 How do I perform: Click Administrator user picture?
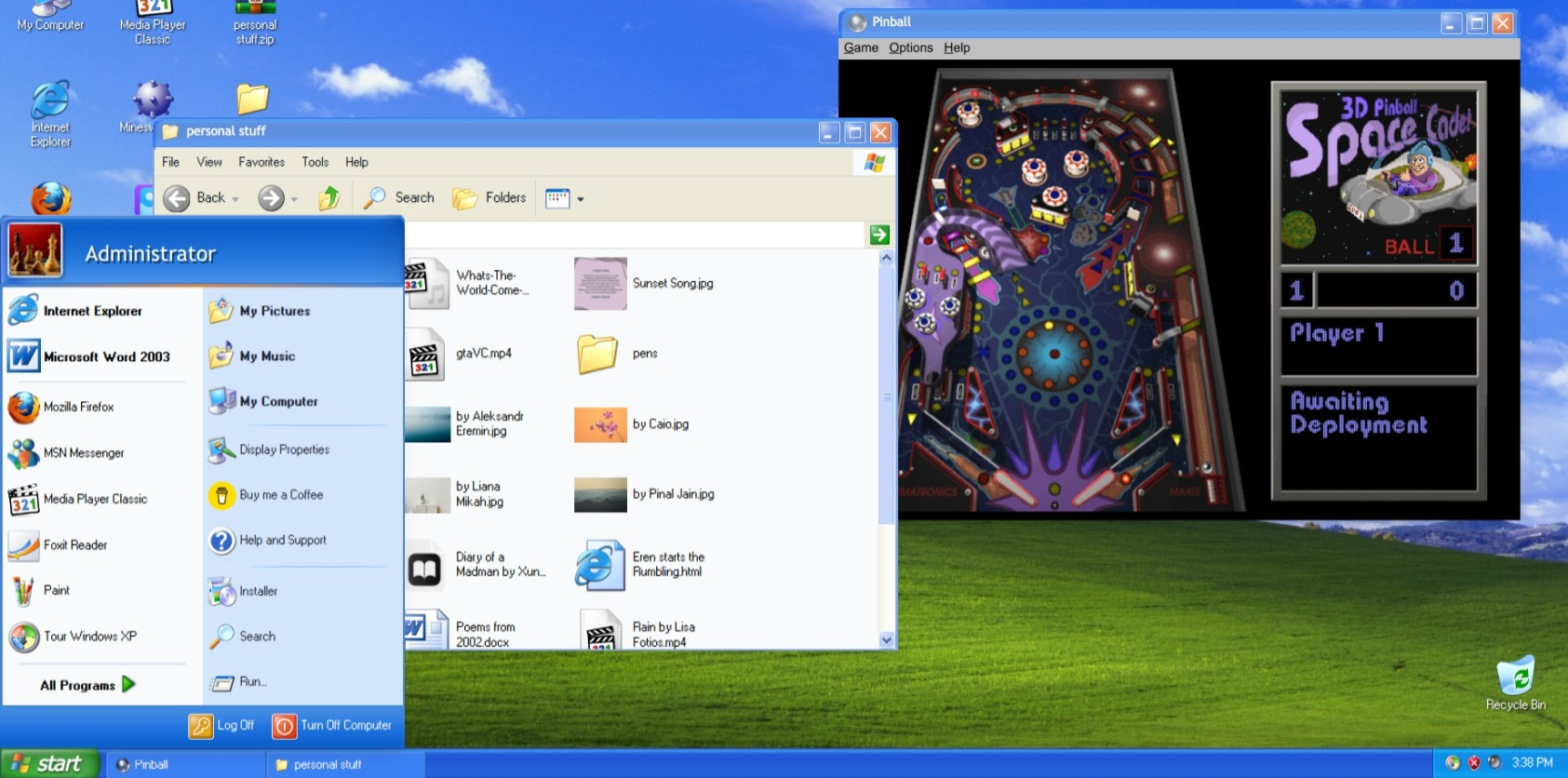tap(35, 250)
